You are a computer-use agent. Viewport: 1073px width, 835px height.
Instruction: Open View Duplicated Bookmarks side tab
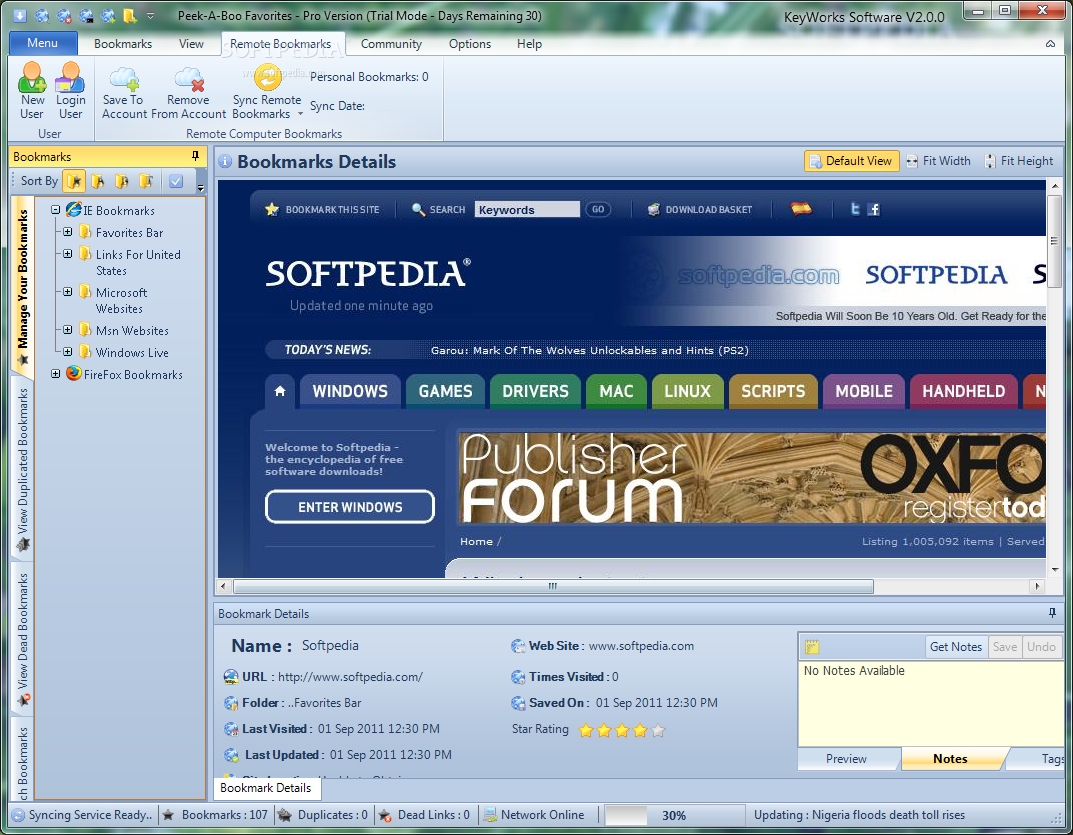23,471
